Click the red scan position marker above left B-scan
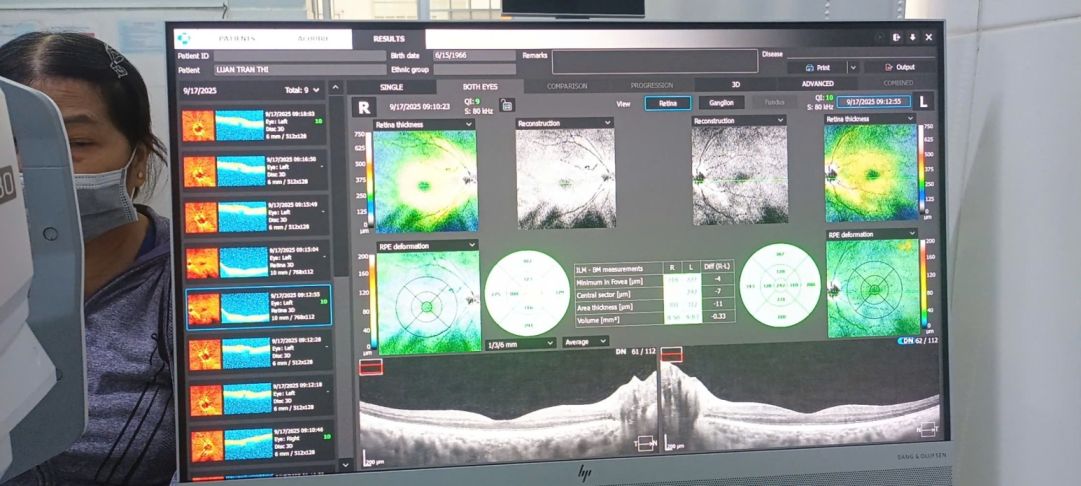The image size is (1081, 486). pyautogui.click(x=371, y=367)
